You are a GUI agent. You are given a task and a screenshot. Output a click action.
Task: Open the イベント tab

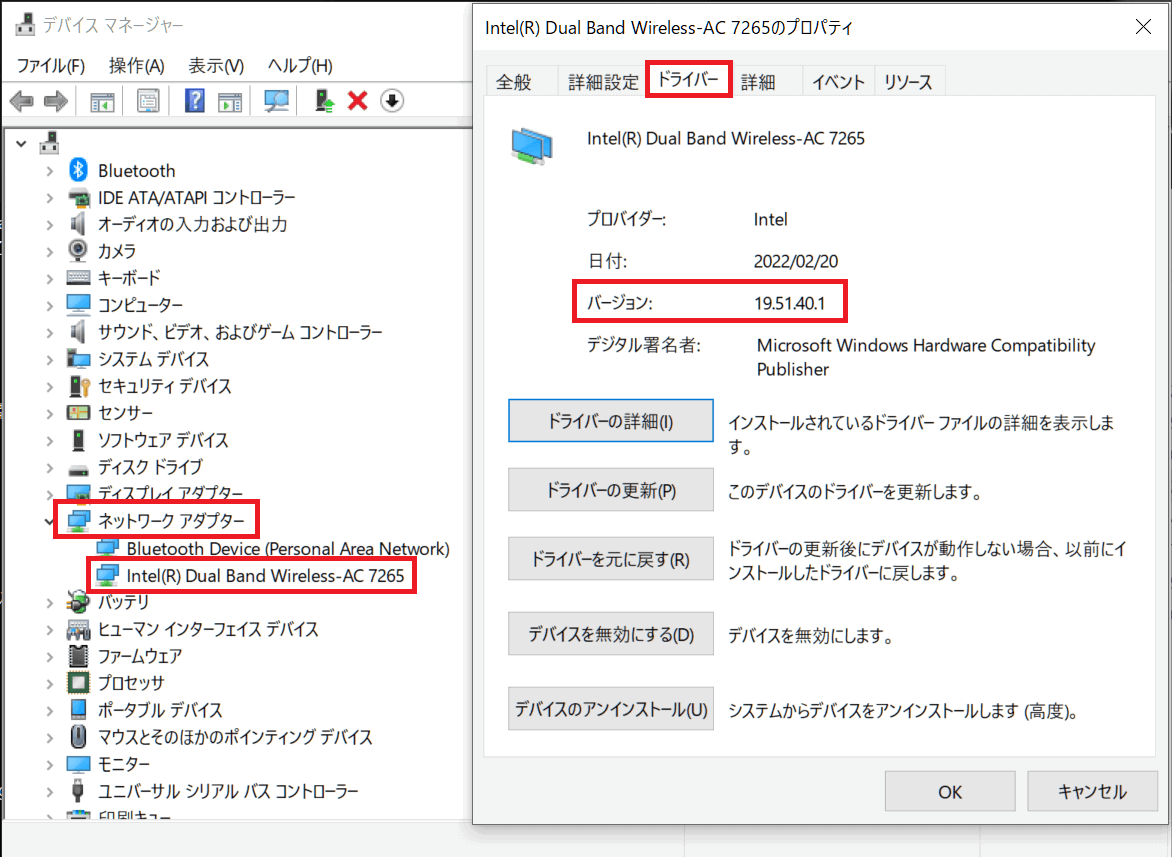(x=839, y=81)
